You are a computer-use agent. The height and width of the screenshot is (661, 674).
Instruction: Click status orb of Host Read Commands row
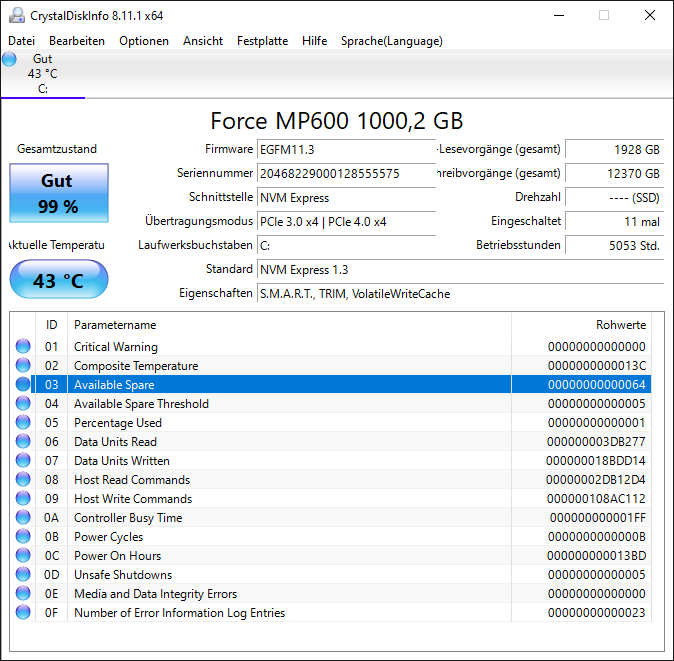23,479
